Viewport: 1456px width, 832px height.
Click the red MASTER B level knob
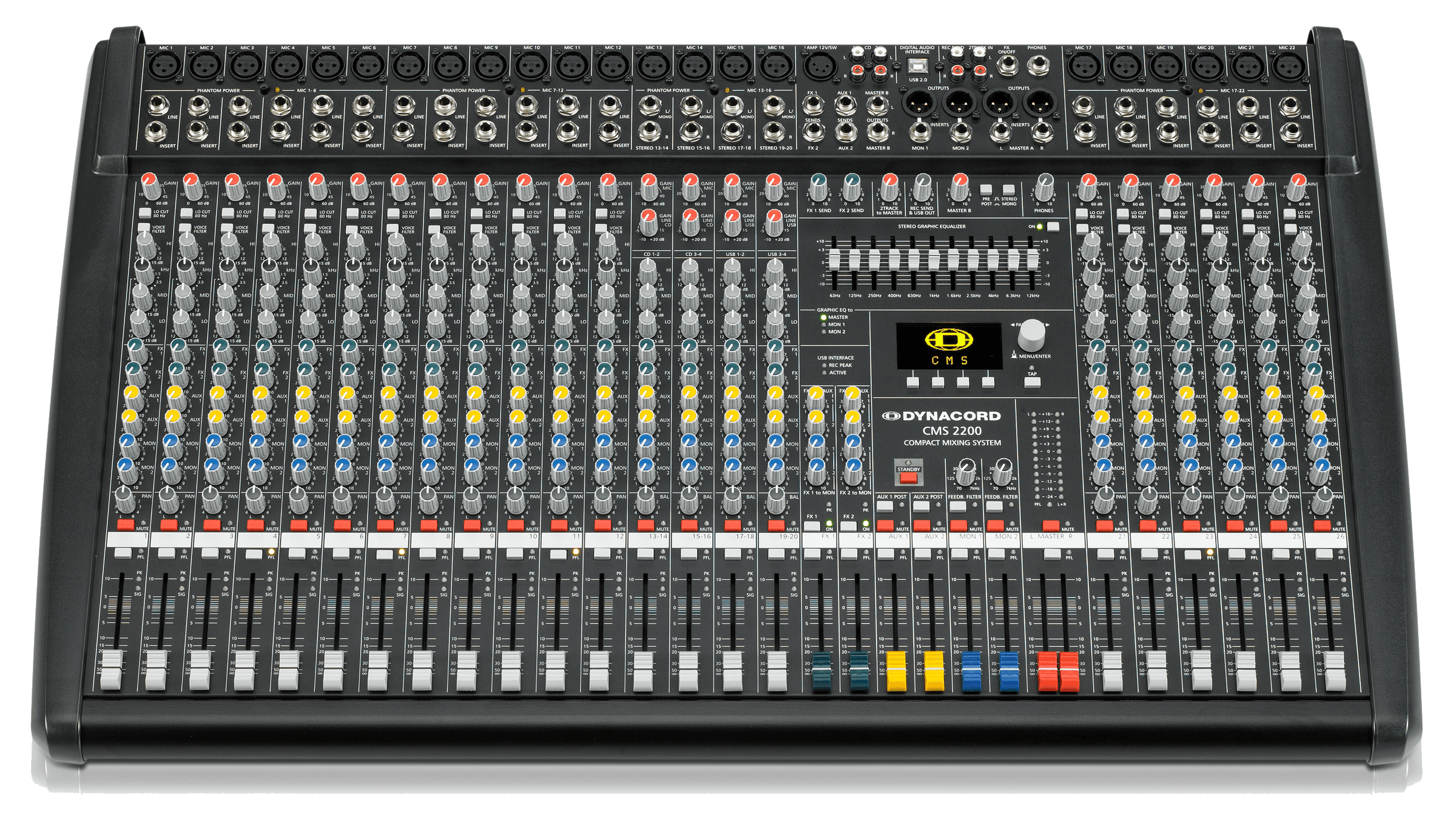point(960,186)
